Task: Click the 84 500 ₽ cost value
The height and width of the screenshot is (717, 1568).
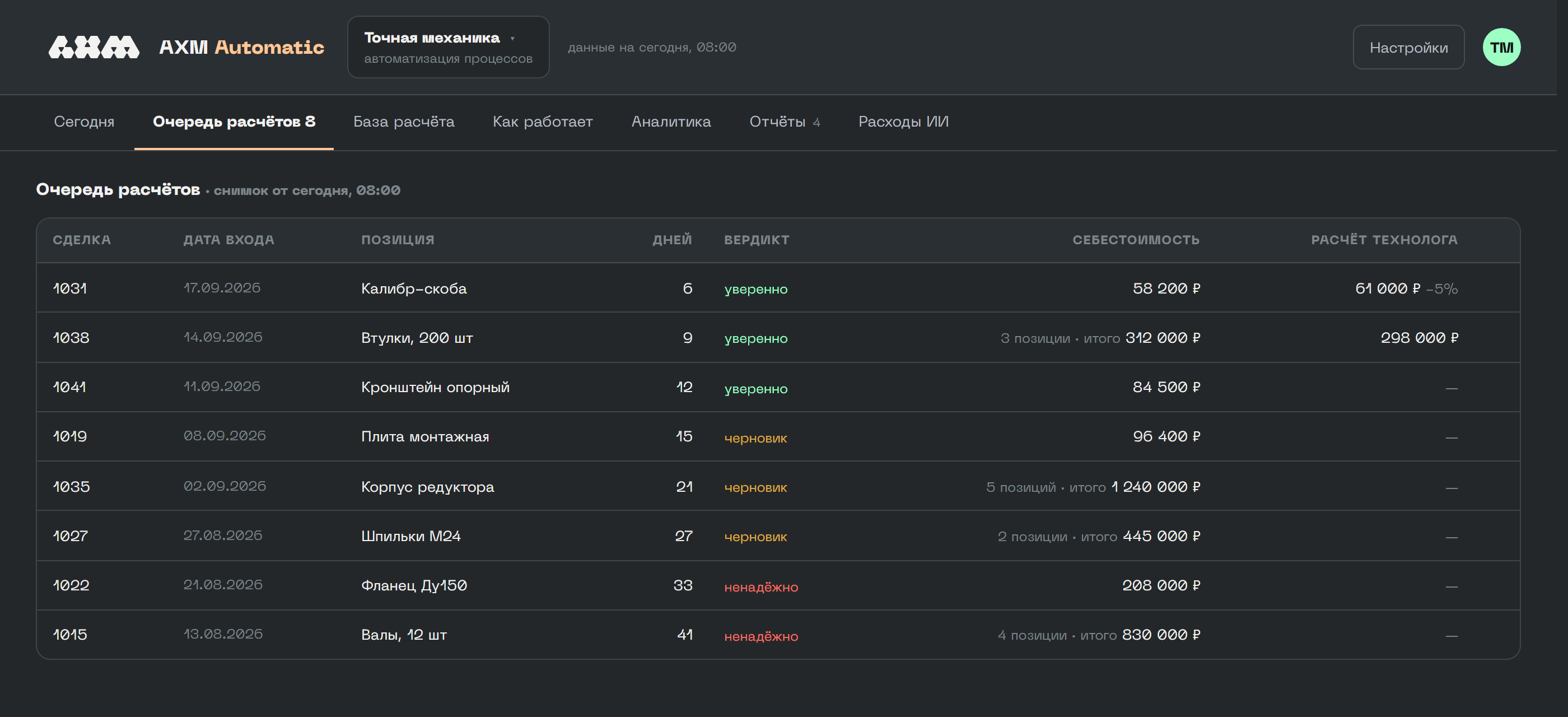Action: pyautogui.click(x=1166, y=387)
